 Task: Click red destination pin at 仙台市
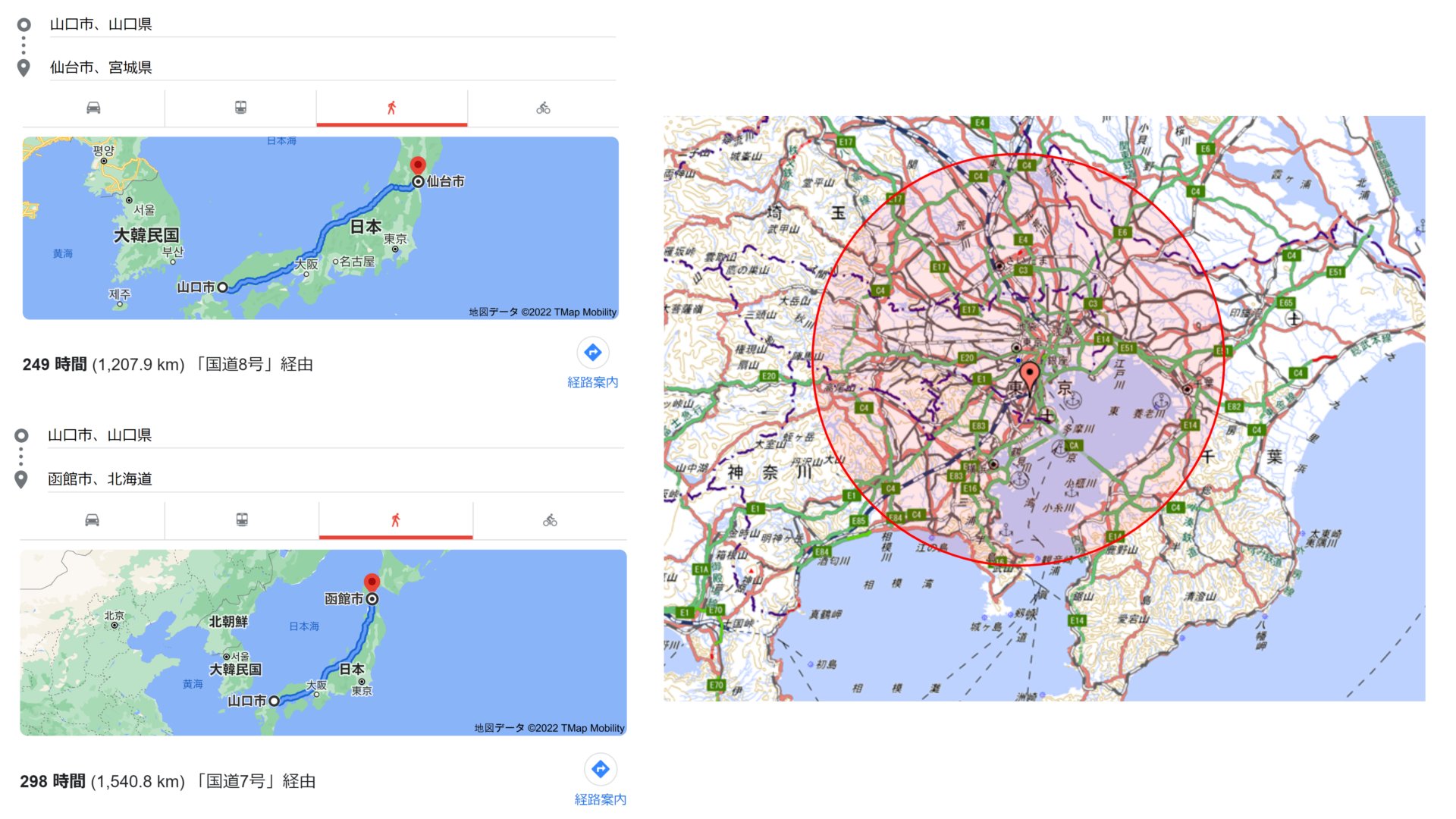418,165
